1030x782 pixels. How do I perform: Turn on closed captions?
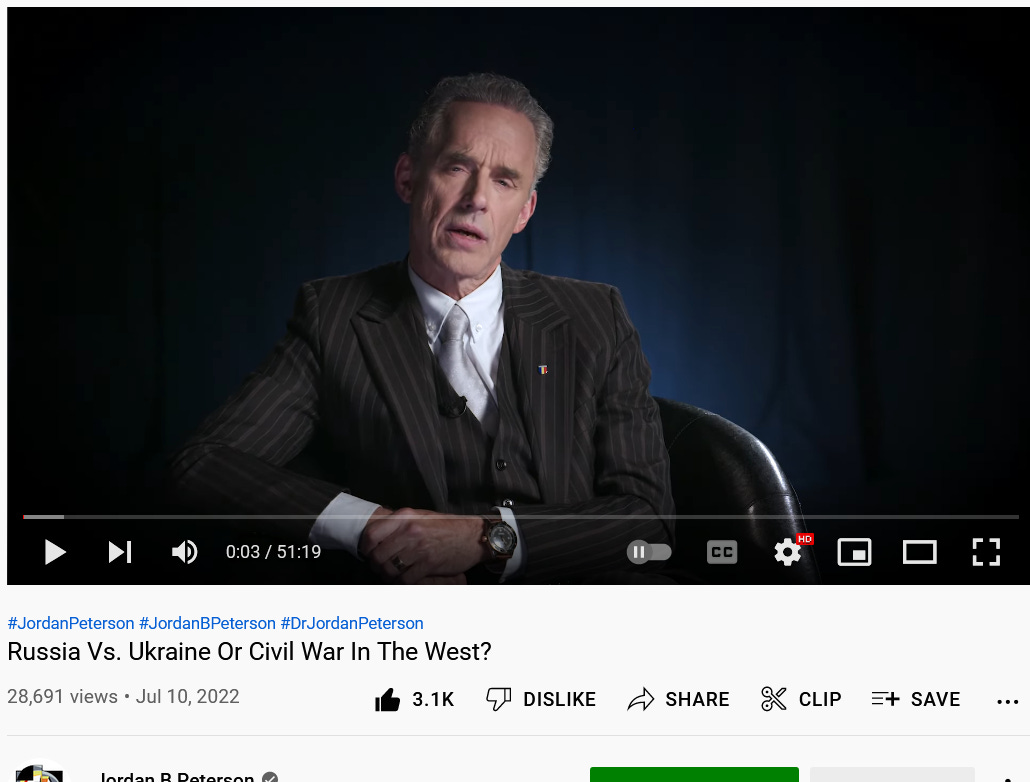tap(722, 552)
